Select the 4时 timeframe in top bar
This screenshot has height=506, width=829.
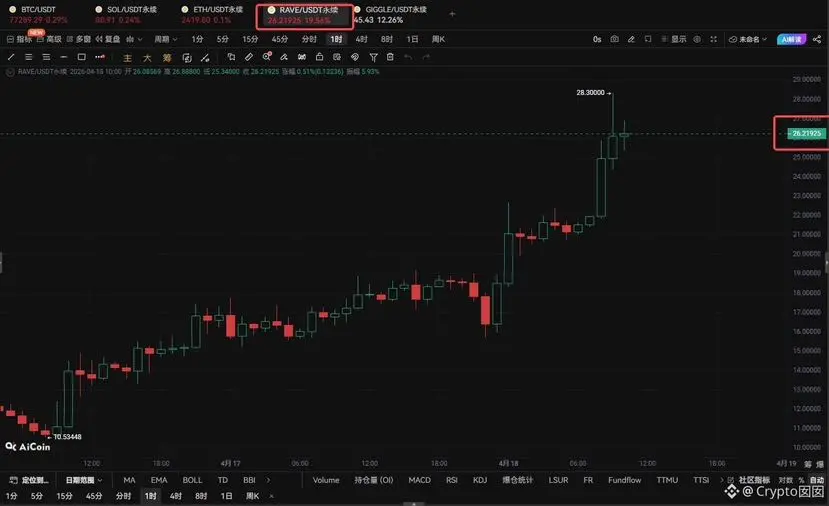[362, 39]
